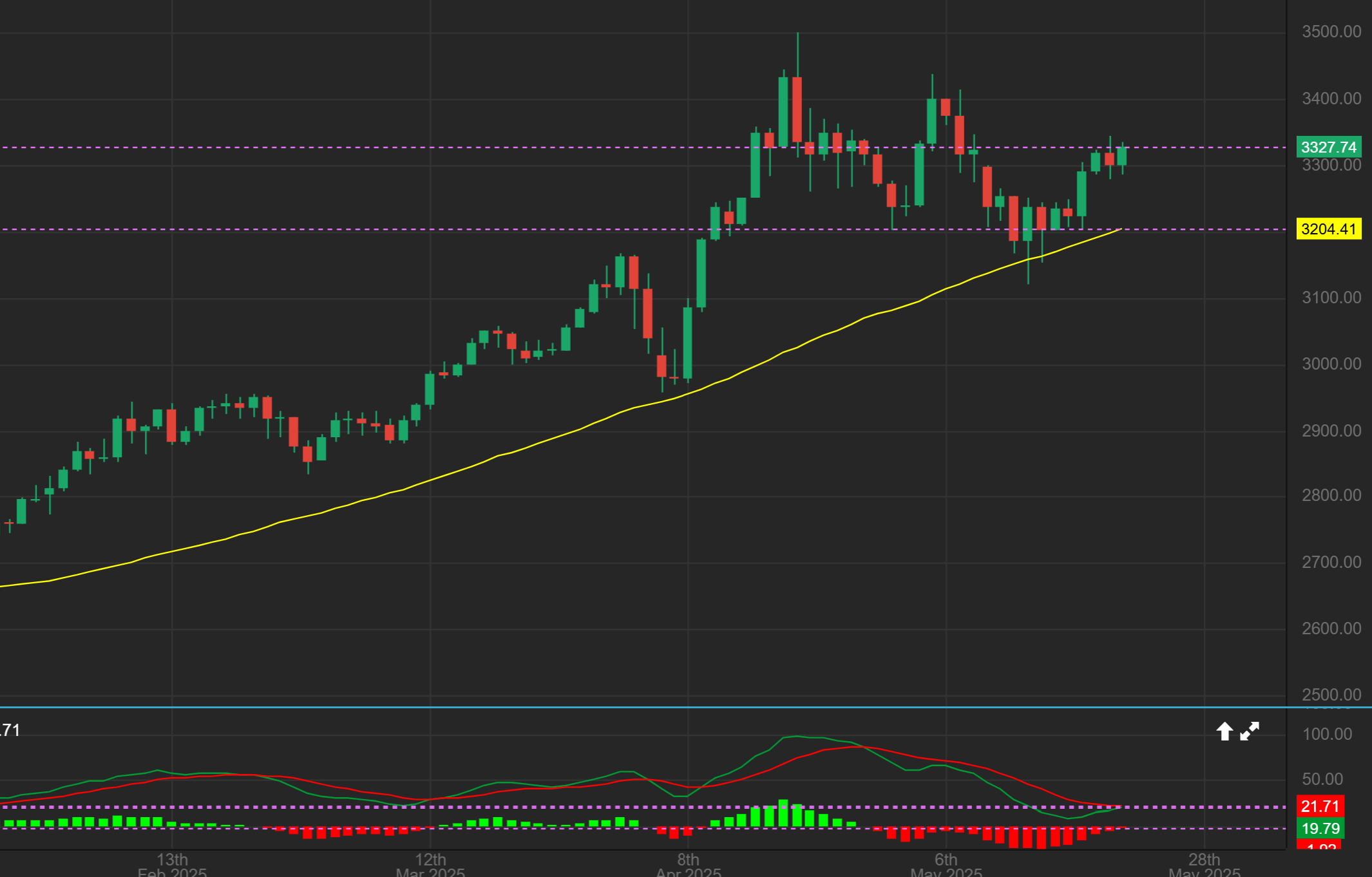Click the red 21.71 indicator value label
Screen dimensions: 1372x877
coord(1320,806)
